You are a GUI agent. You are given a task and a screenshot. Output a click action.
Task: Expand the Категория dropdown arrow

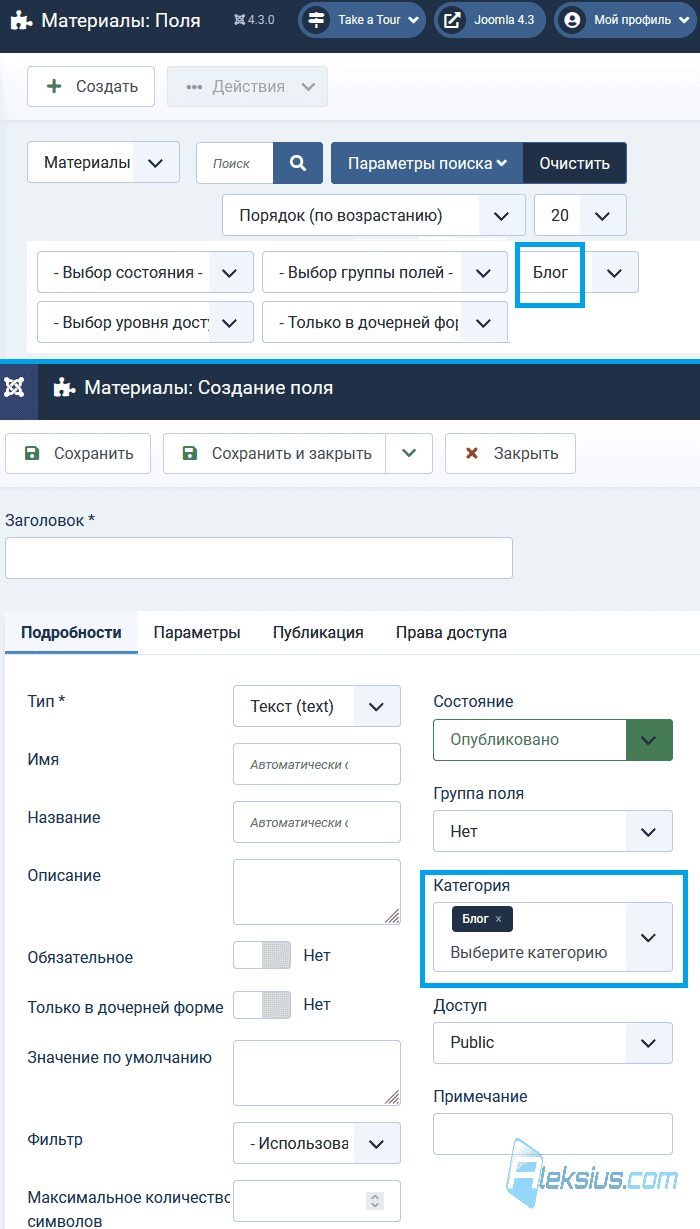649,937
